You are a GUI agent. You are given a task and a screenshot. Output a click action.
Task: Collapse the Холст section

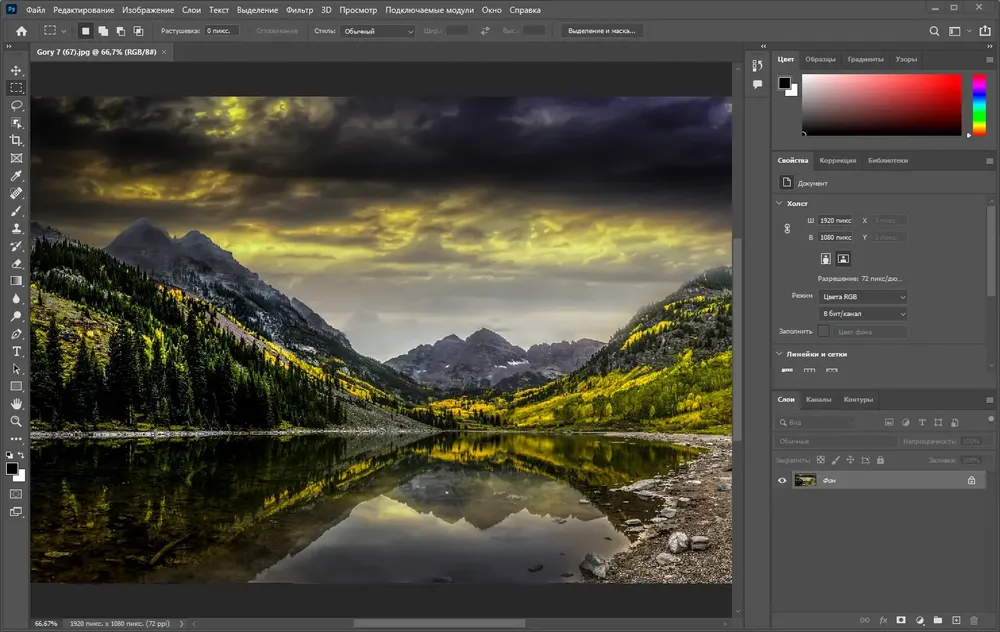click(779, 203)
